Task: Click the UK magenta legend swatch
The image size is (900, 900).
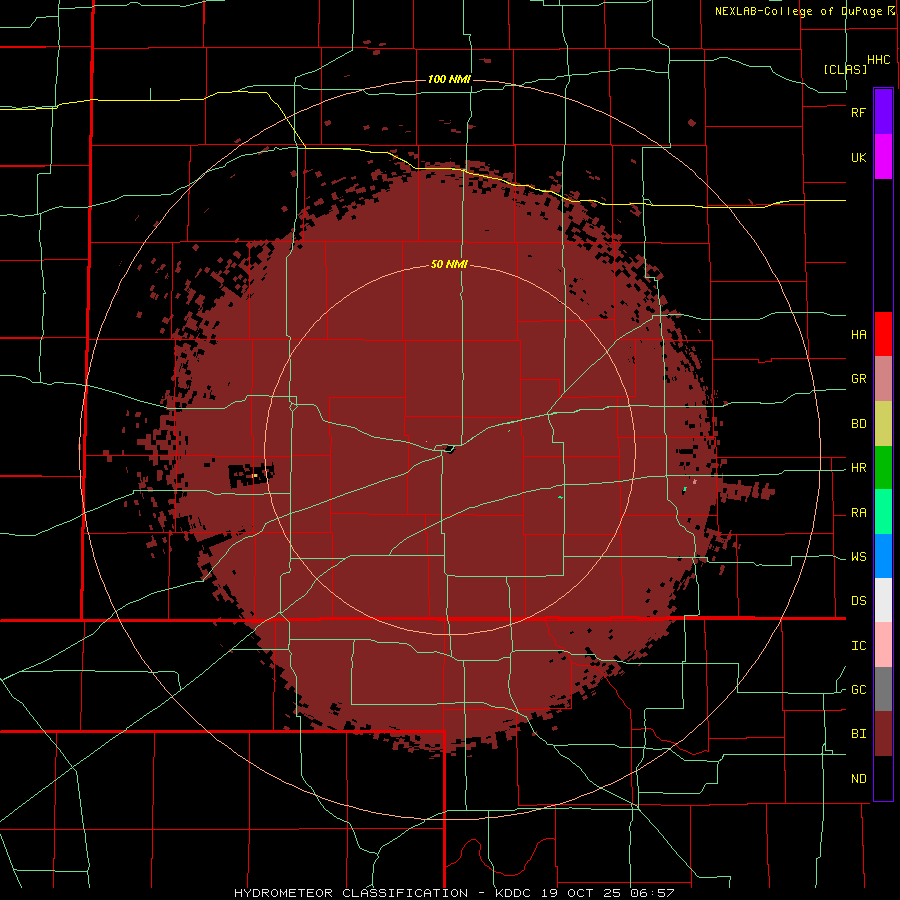Action: (883, 157)
